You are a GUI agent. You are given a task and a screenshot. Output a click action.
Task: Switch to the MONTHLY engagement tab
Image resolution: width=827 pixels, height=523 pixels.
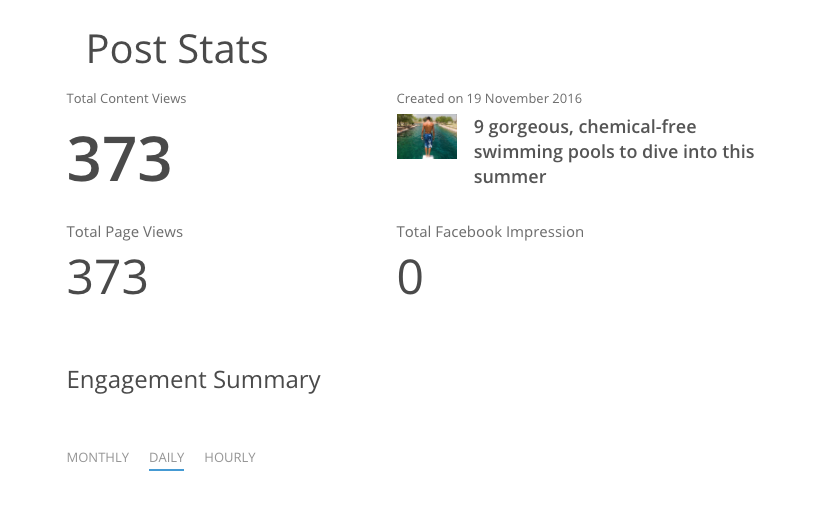click(98, 458)
